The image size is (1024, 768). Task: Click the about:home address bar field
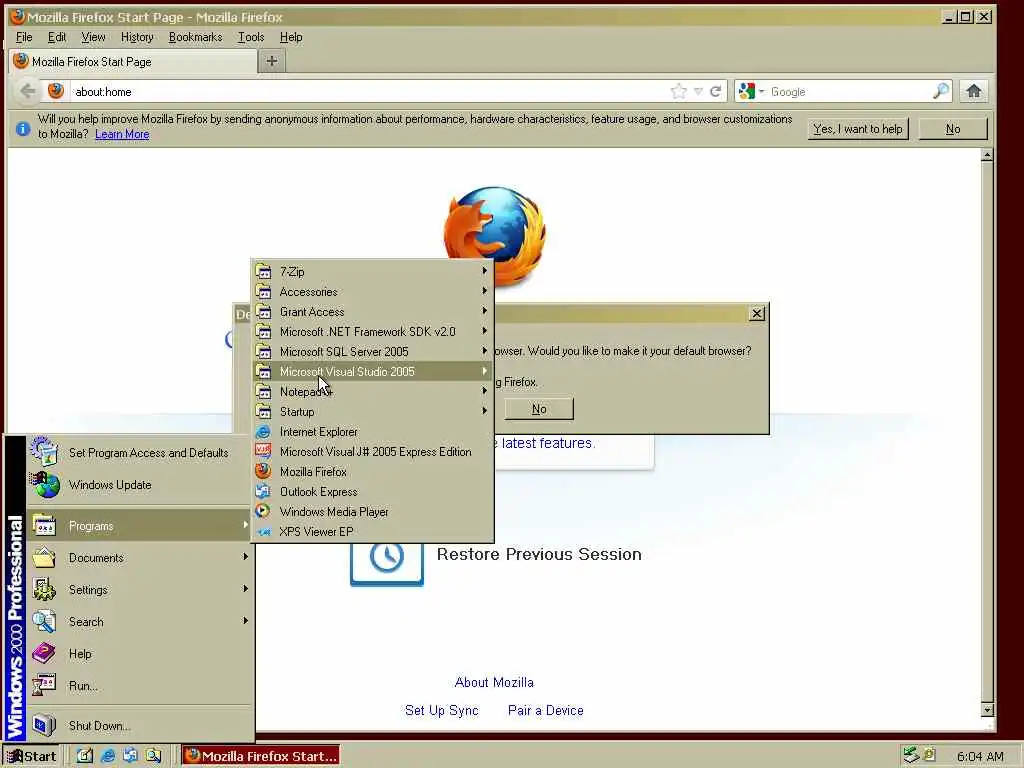pos(369,91)
